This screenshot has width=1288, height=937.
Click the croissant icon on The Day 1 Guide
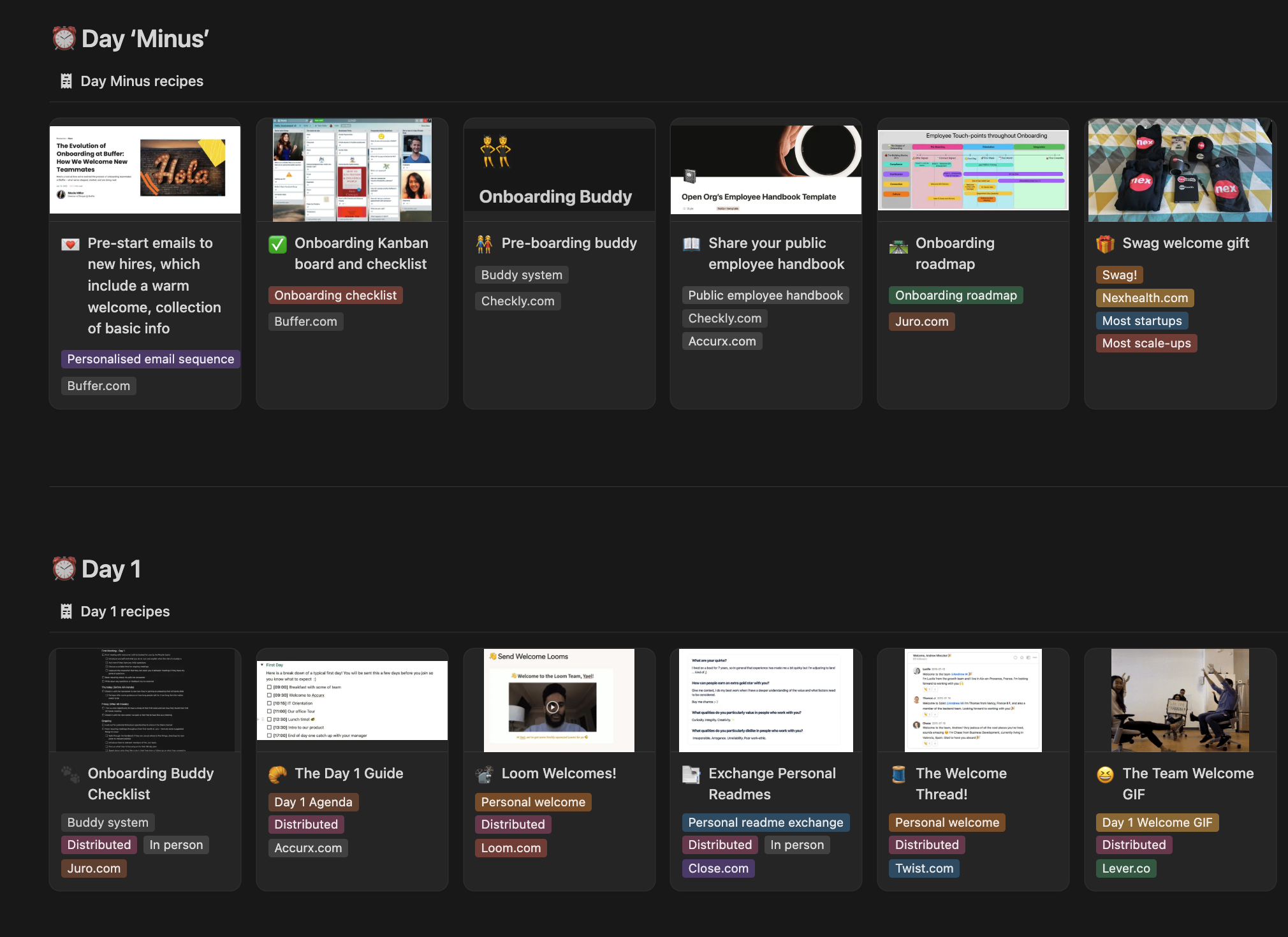[x=278, y=774]
